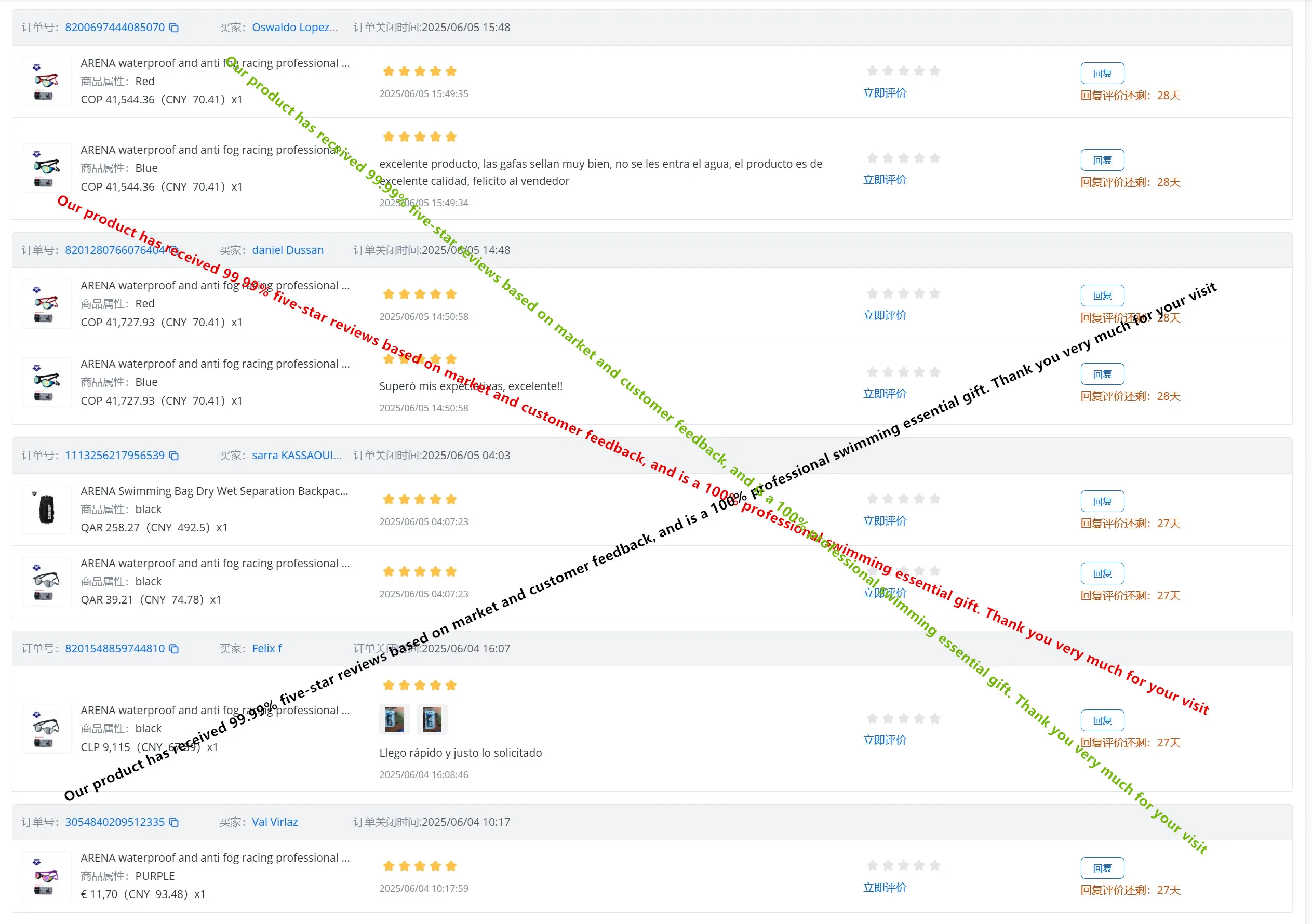Open black swimming bag product thumbnail
This screenshot has width=1312, height=924.
coord(47,509)
